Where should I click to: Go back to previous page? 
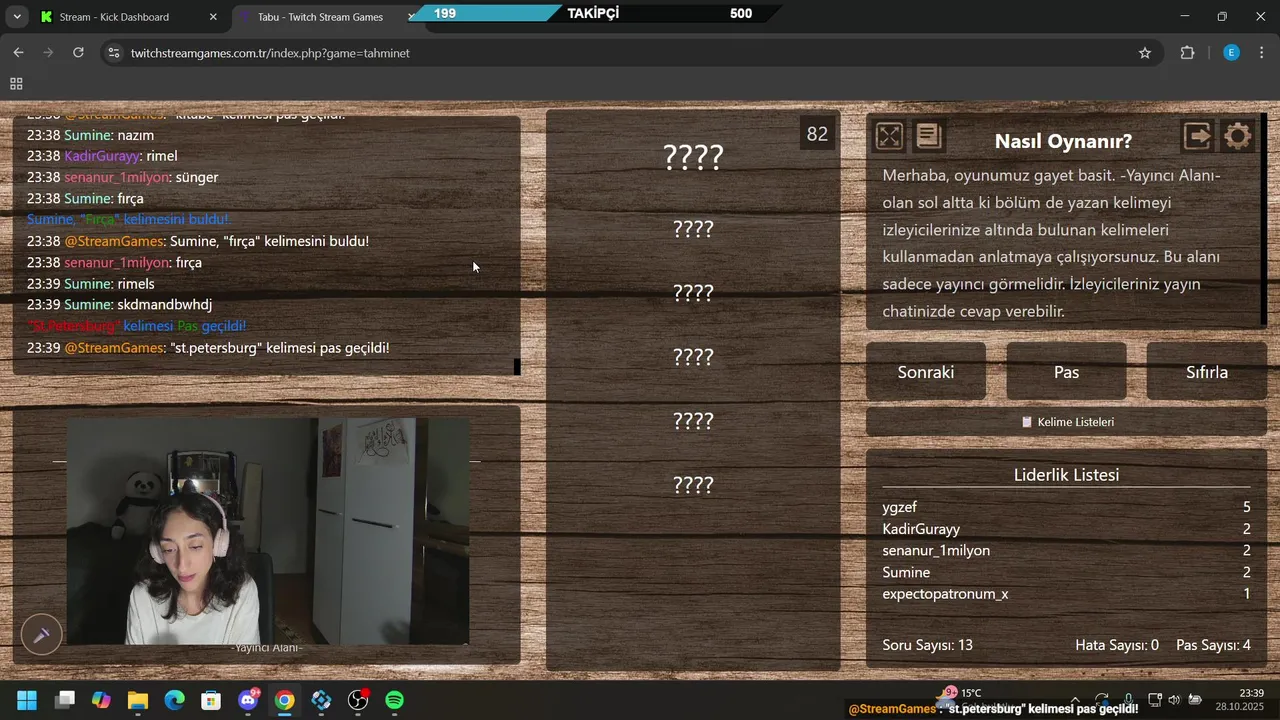18,53
